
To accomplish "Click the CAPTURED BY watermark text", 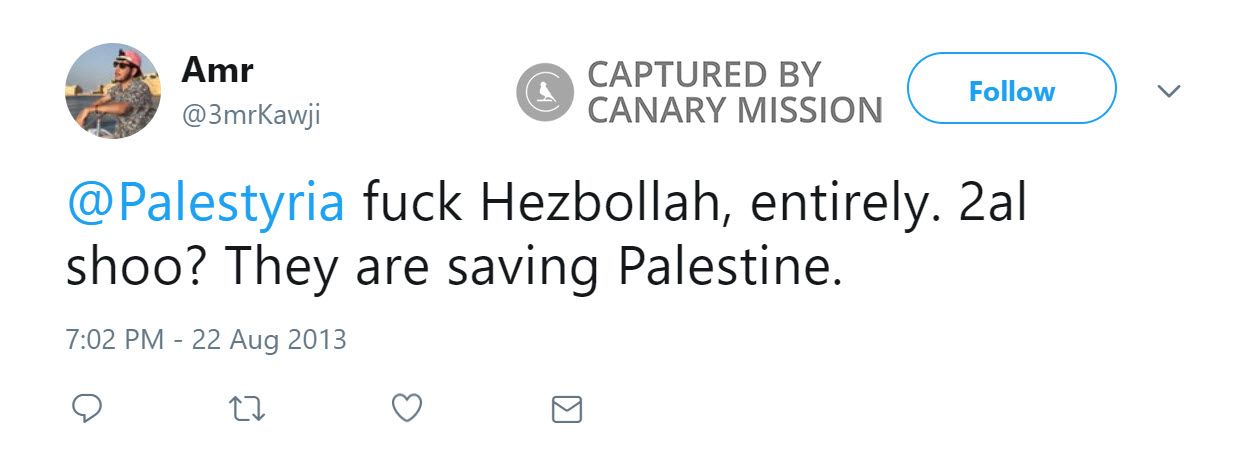I will coord(703,74).
